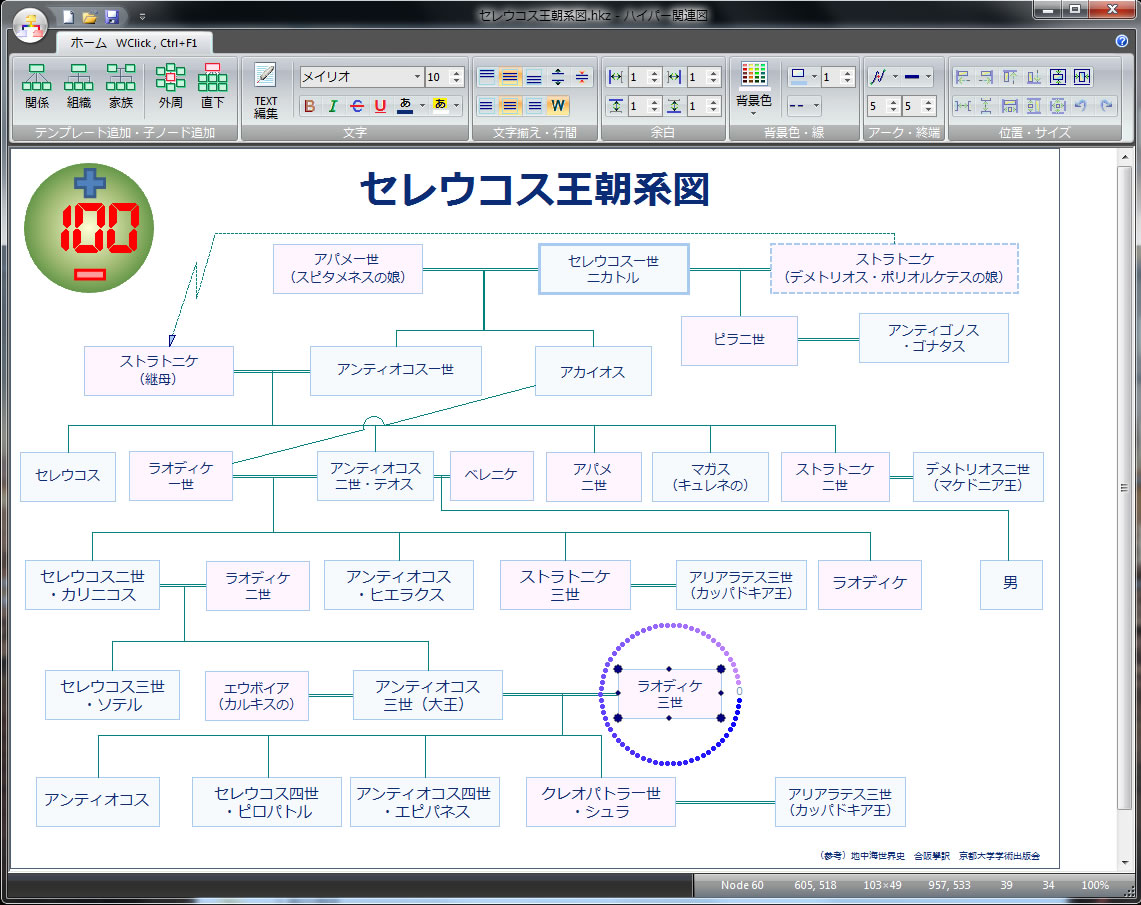The height and width of the screenshot is (905, 1141).
Task: Click the 外周 child node icon
Action: (x=170, y=85)
